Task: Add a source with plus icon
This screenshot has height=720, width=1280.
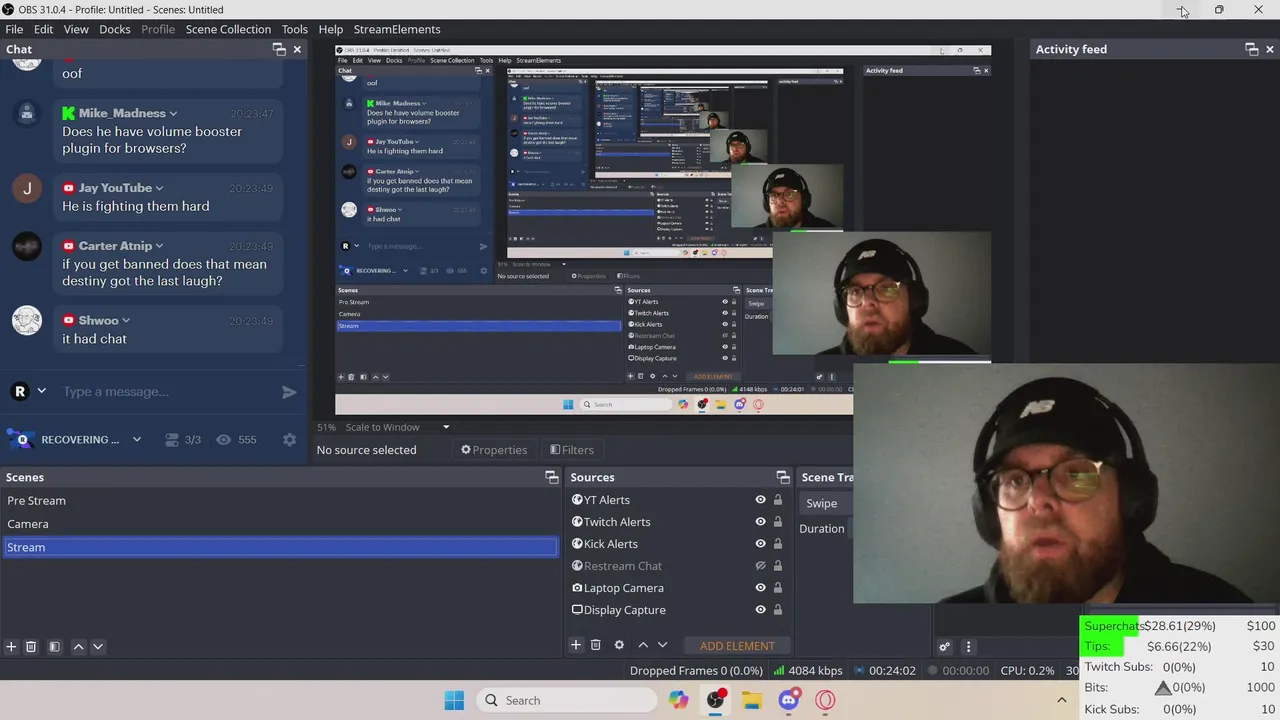Action: 576,645
